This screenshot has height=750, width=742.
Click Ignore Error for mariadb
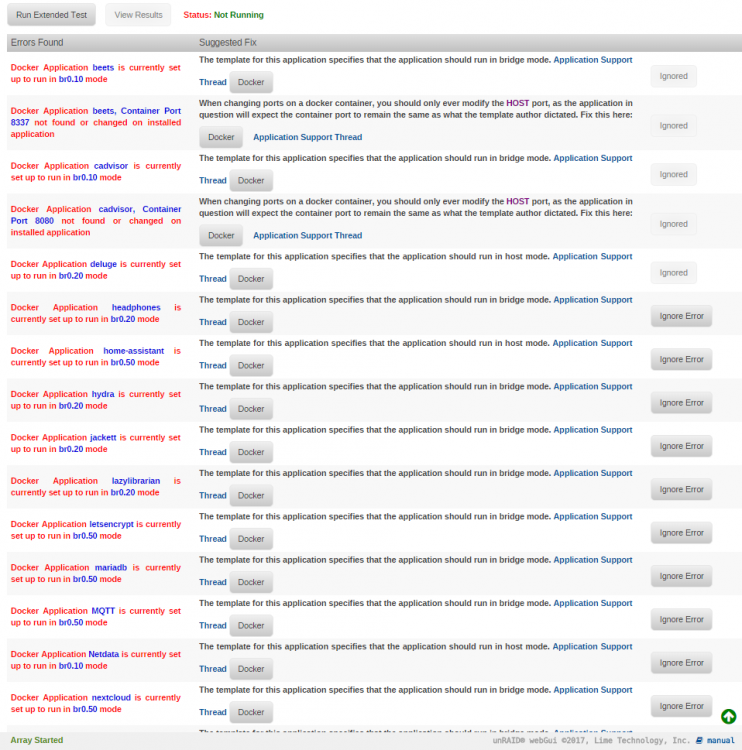(x=681, y=576)
